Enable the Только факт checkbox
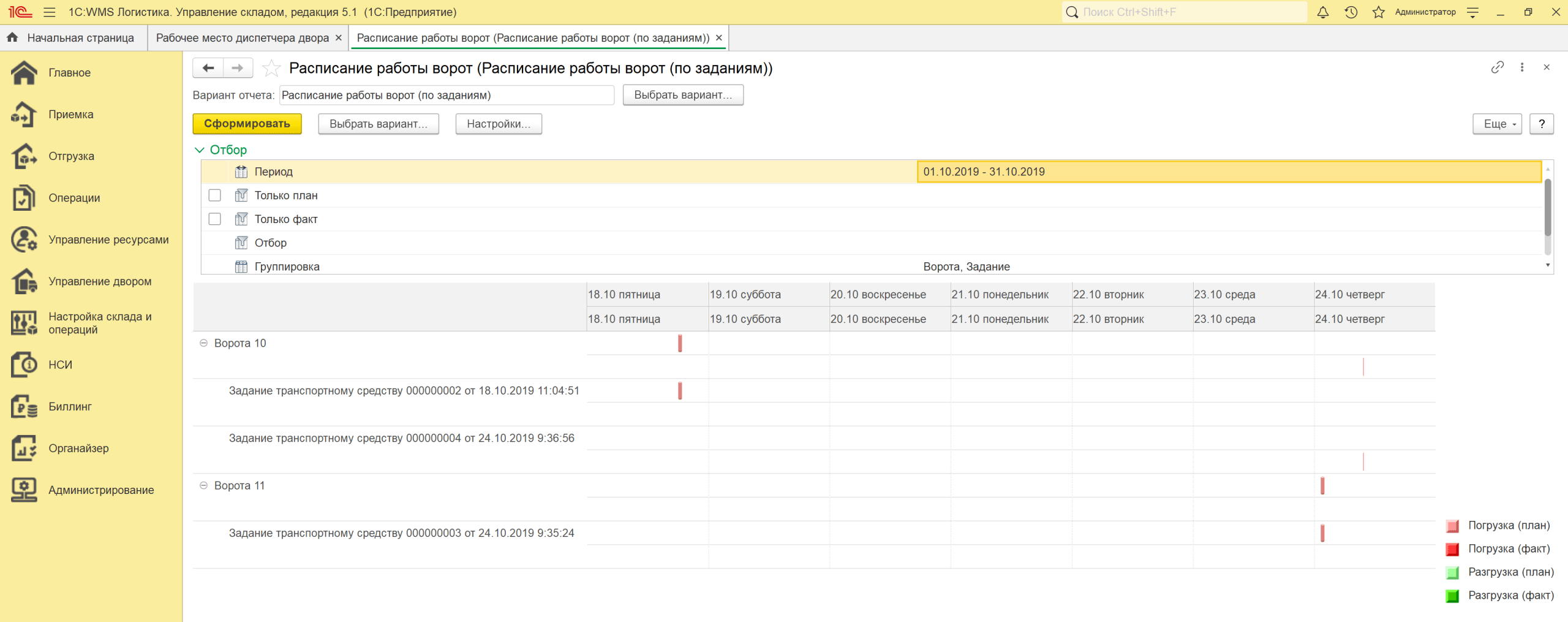Image resolution: width=1568 pixels, height=622 pixels. 214,219
